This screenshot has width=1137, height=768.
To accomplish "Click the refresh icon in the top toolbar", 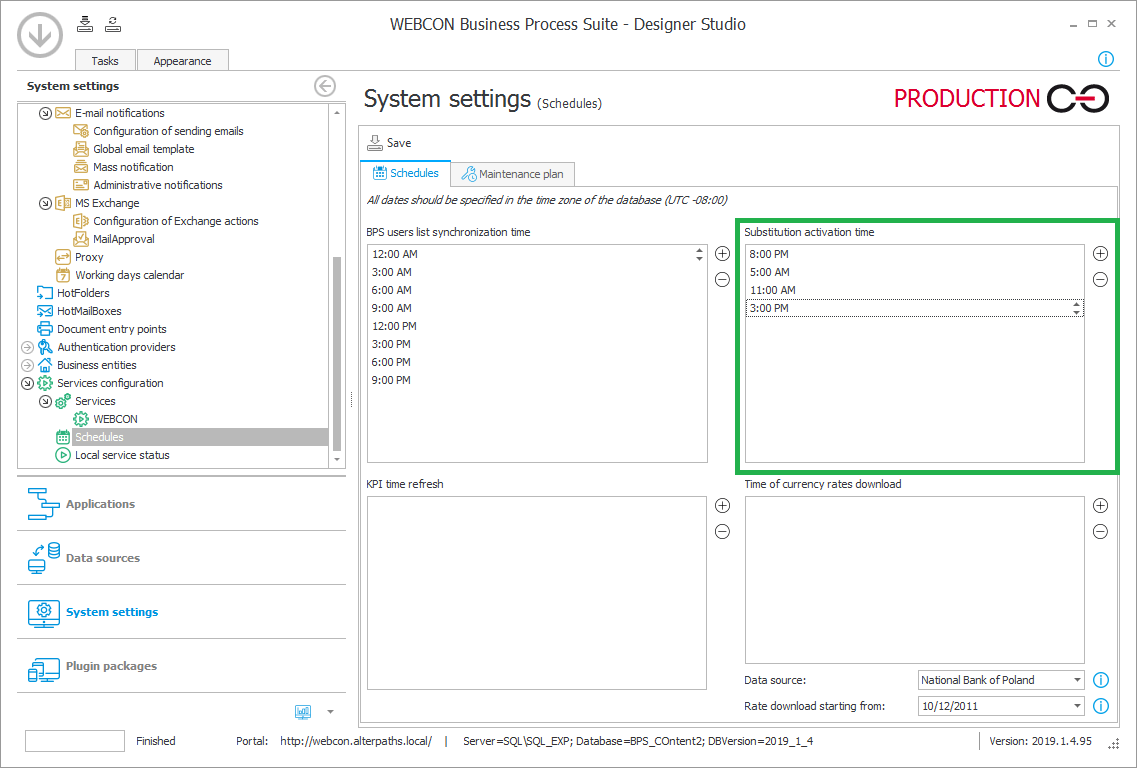I will tap(112, 23).
